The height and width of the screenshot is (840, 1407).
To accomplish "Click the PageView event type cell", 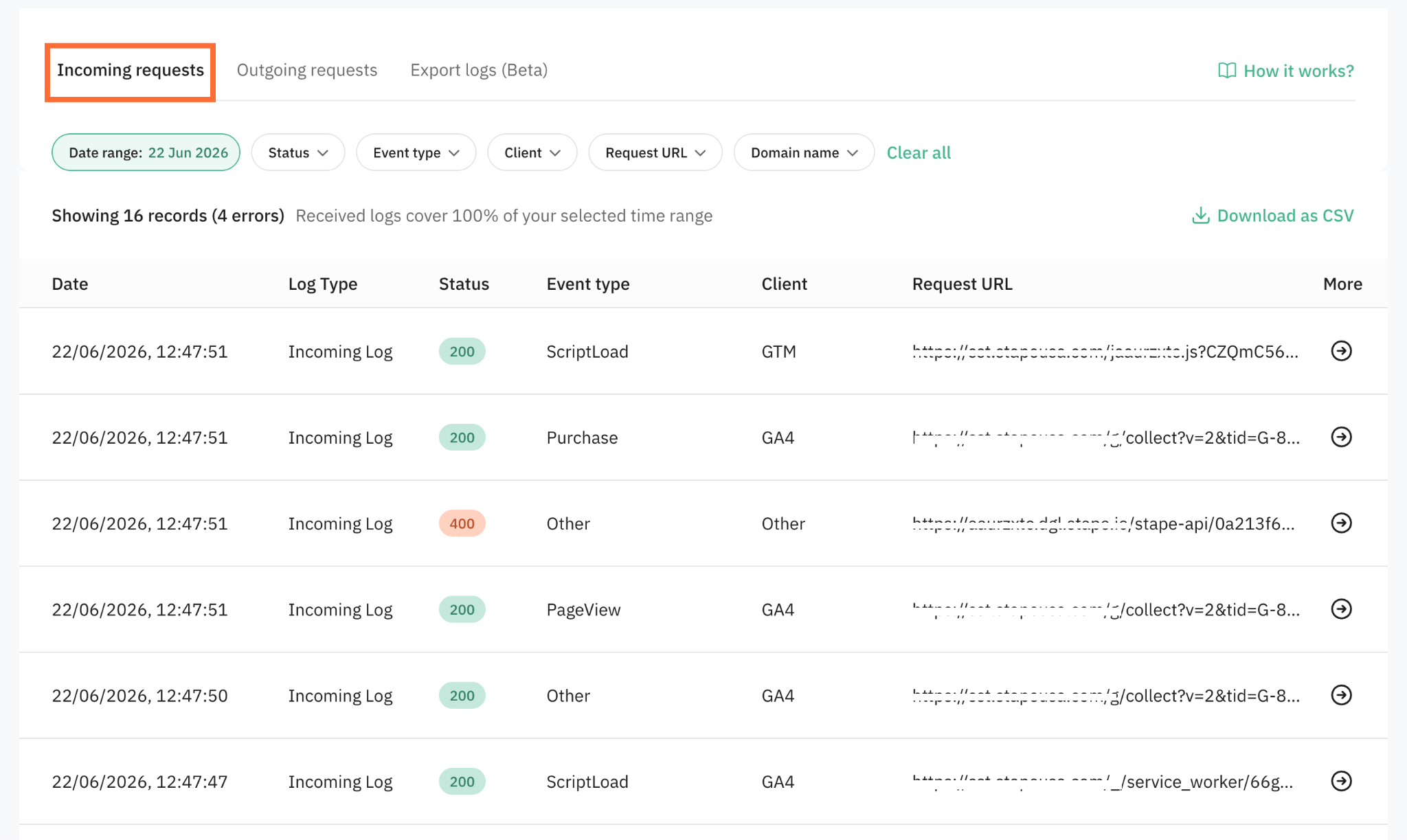I will tap(584, 609).
